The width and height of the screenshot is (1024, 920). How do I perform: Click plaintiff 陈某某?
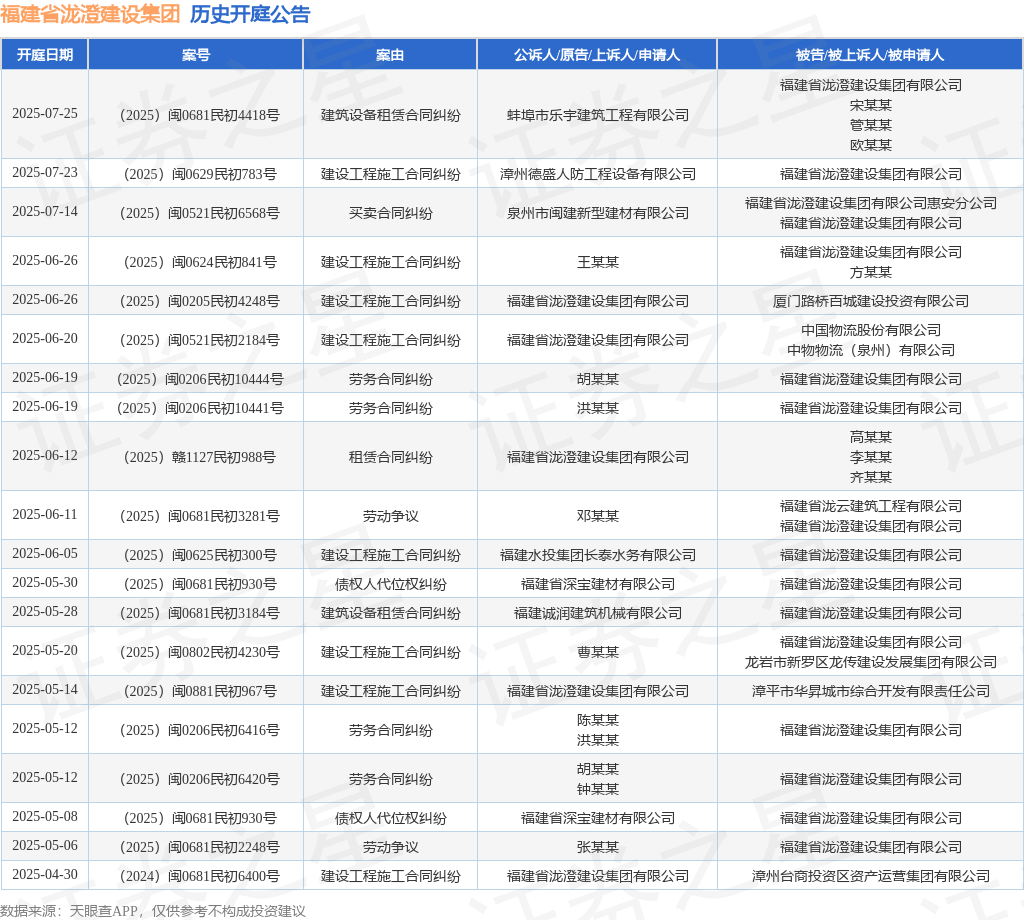click(598, 720)
